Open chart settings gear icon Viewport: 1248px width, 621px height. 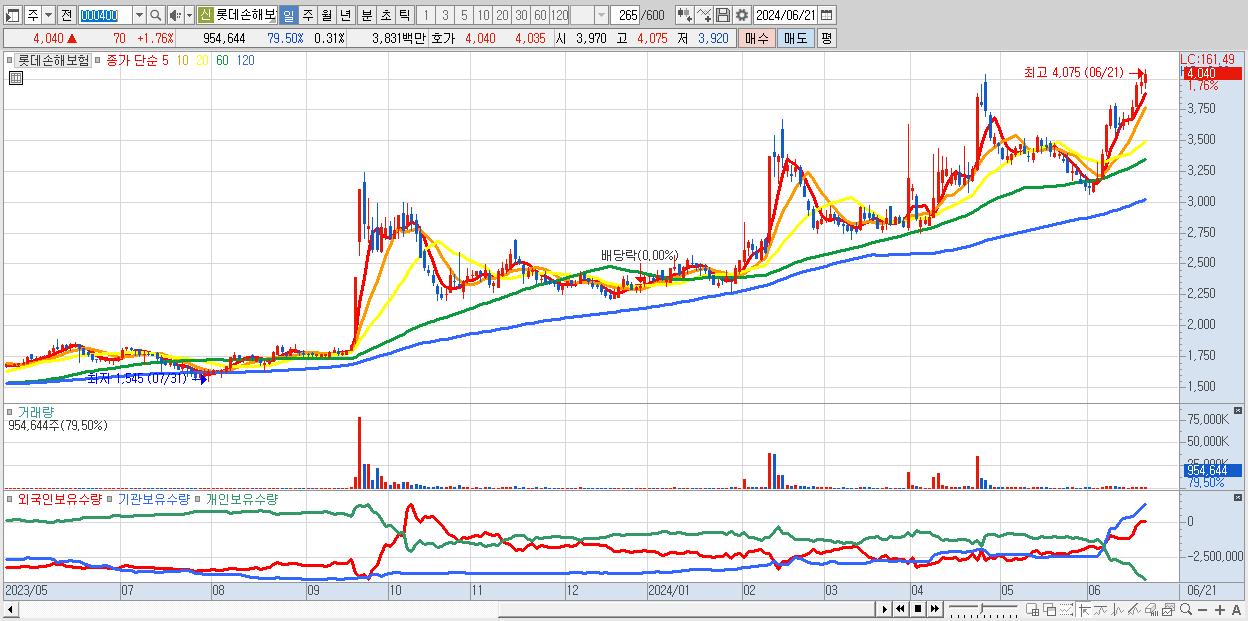tap(742, 15)
